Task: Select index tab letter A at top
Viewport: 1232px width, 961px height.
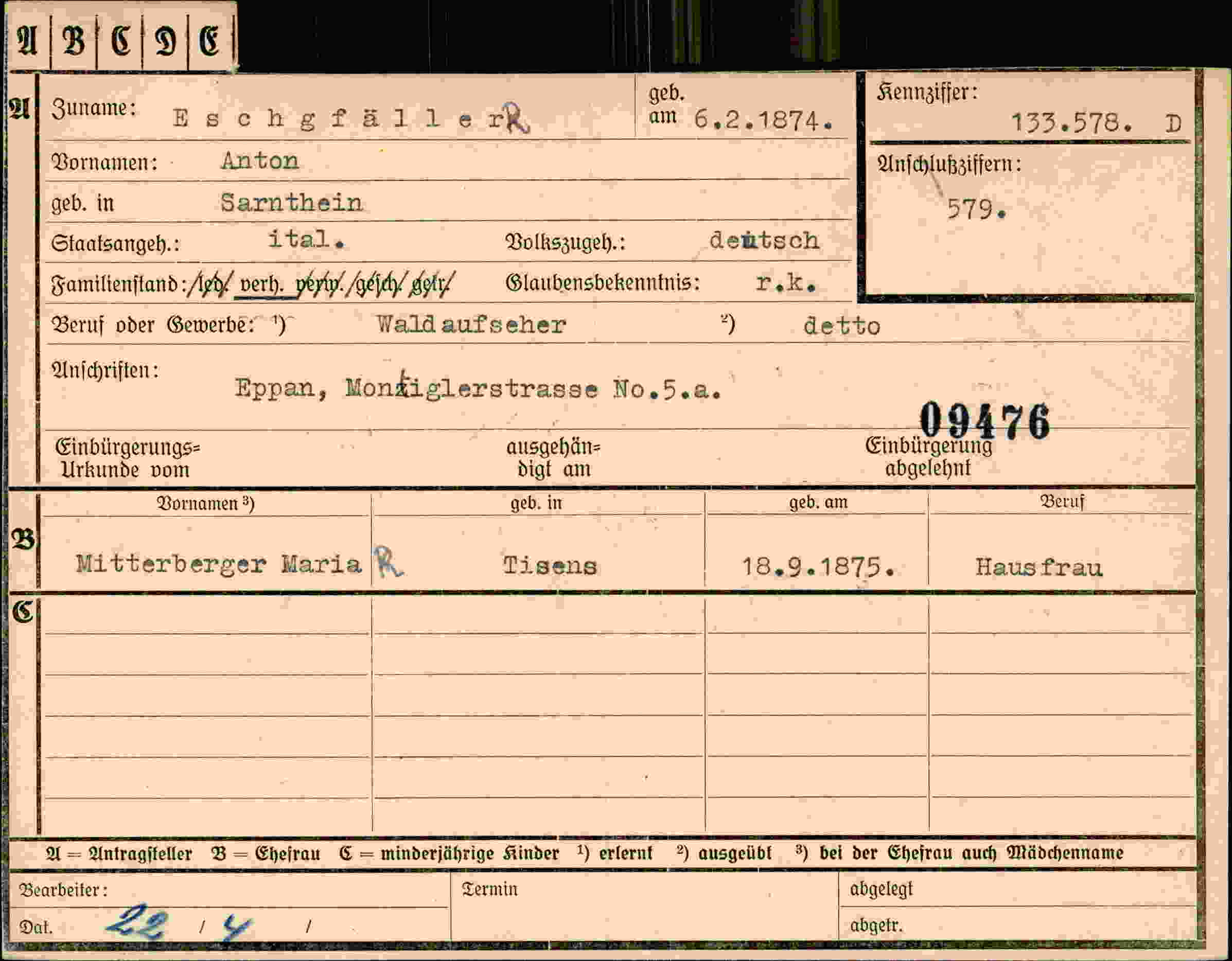Action: [x=27, y=41]
